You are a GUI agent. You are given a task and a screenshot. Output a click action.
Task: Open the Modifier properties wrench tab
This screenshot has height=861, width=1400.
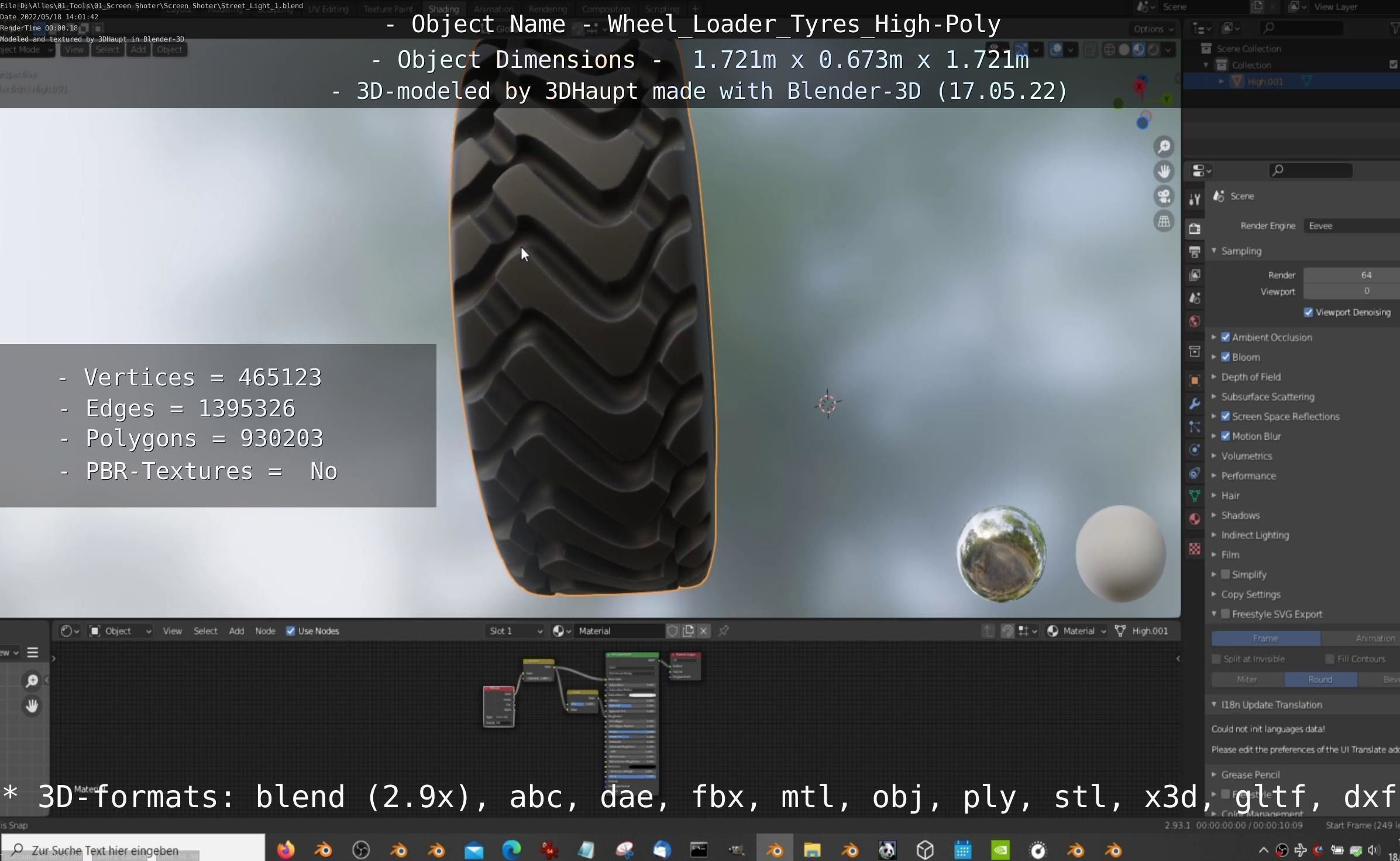click(1195, 404)
